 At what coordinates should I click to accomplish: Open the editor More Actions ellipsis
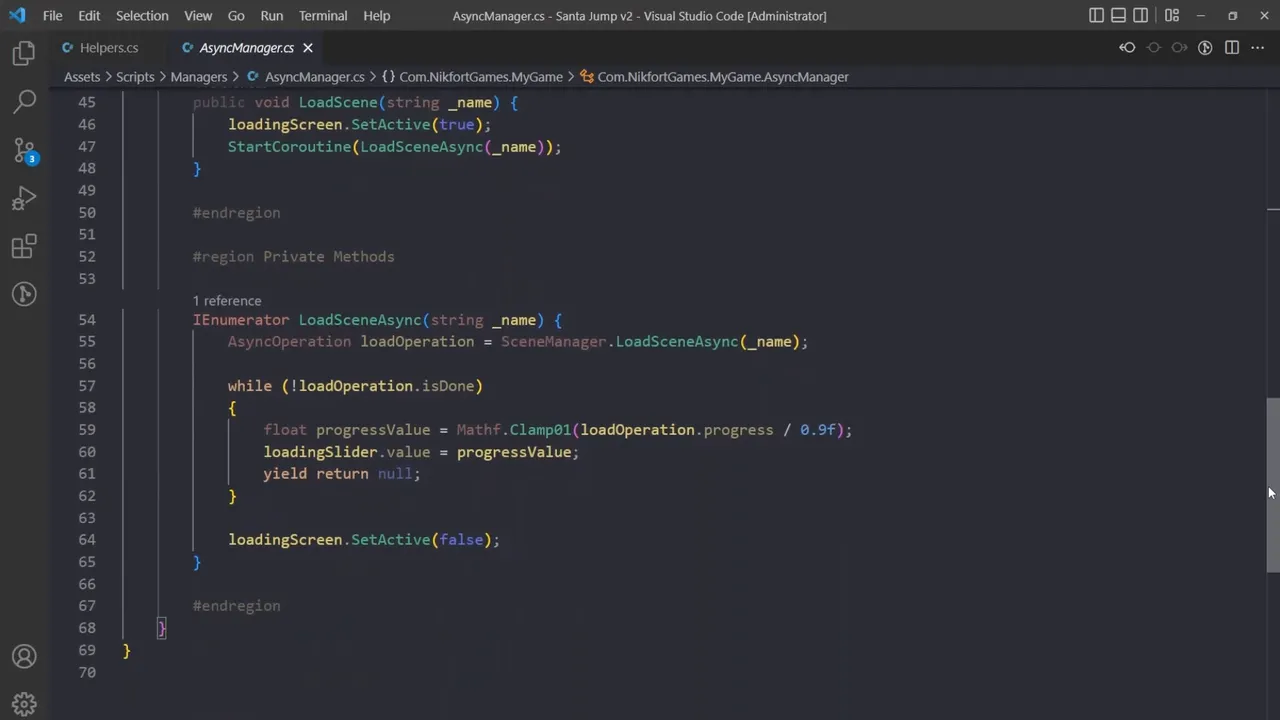pos(1258,48)
